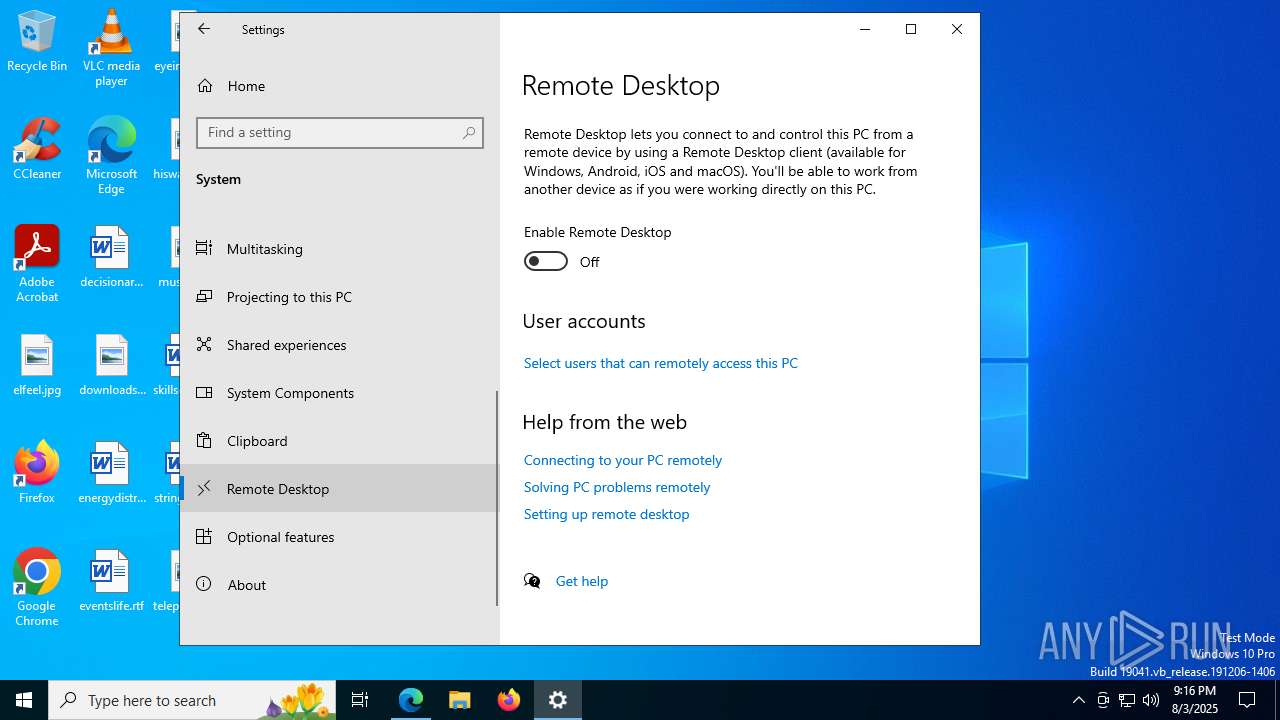Launch Microsoft Edge from taskbar
The image size is (1280, 720).
(x=411, y=700)
